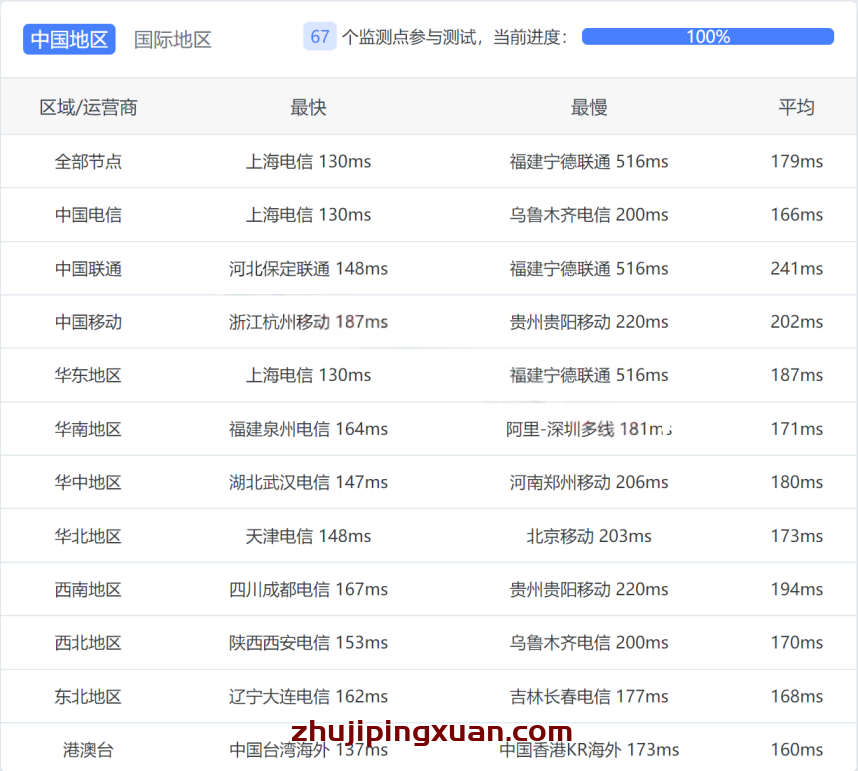The image size is (858, 771).
Task: Click the 区域/运营商 column header
Action: (88, 107)
